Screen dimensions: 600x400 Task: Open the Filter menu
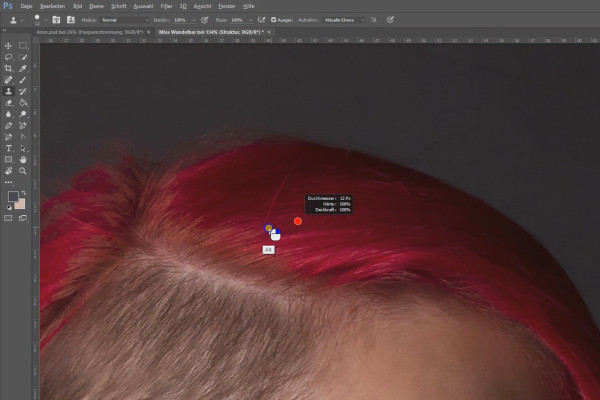[x=166, y=6]
